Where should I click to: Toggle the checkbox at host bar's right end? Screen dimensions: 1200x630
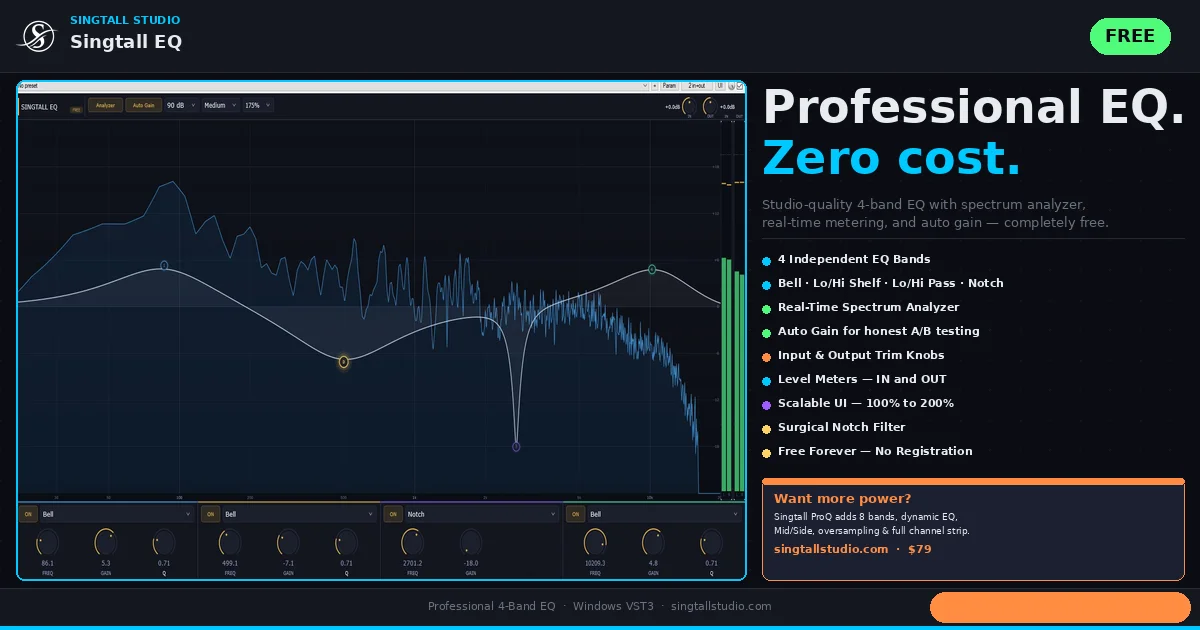coord(740,86)
